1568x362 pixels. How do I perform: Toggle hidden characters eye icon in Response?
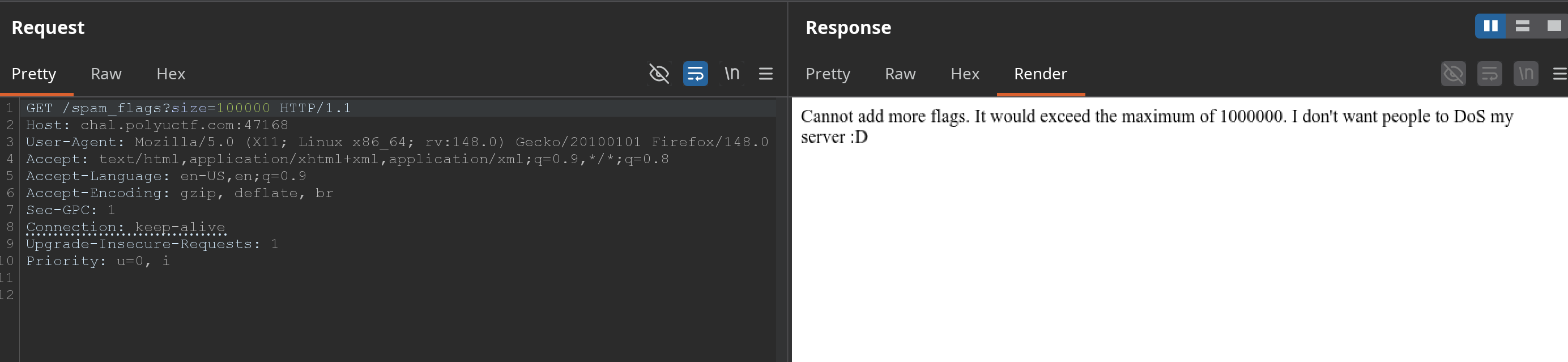coord(1453,74)
